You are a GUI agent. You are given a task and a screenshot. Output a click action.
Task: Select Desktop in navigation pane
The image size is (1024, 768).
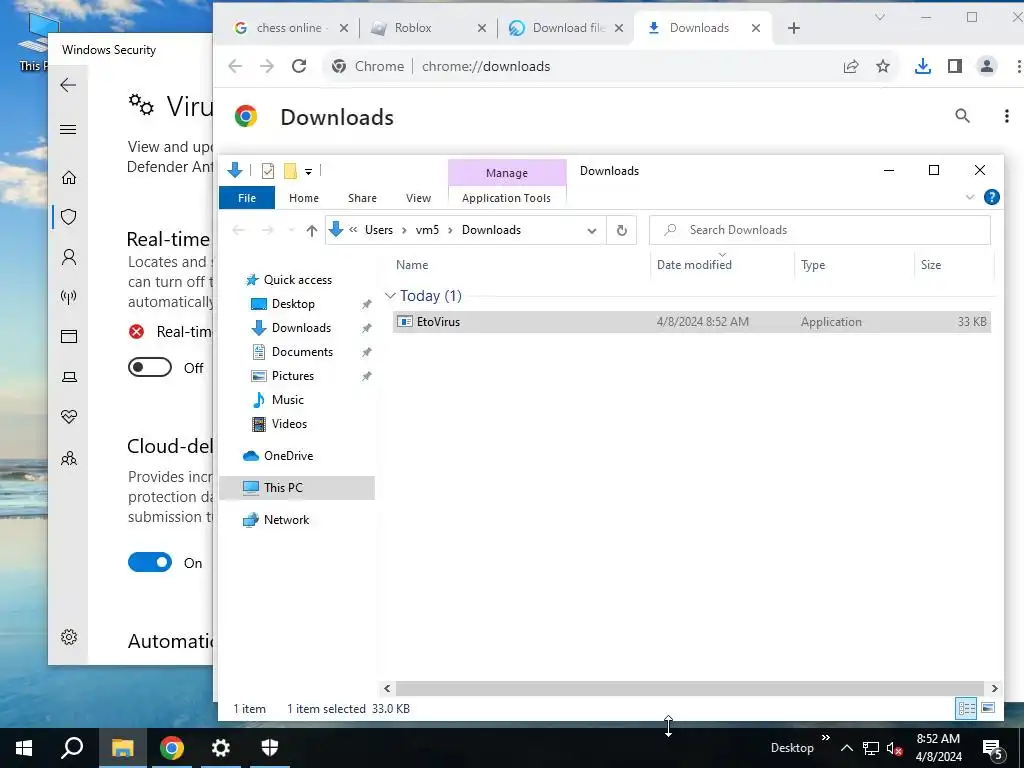pos(293,304)
